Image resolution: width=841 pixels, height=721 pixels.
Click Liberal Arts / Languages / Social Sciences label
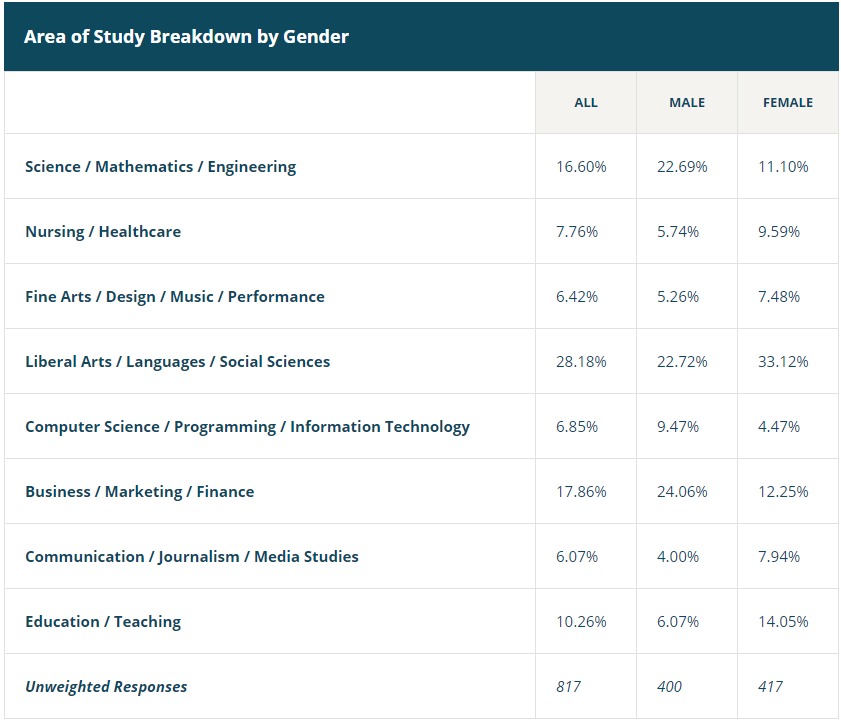[x=177, y=362]
